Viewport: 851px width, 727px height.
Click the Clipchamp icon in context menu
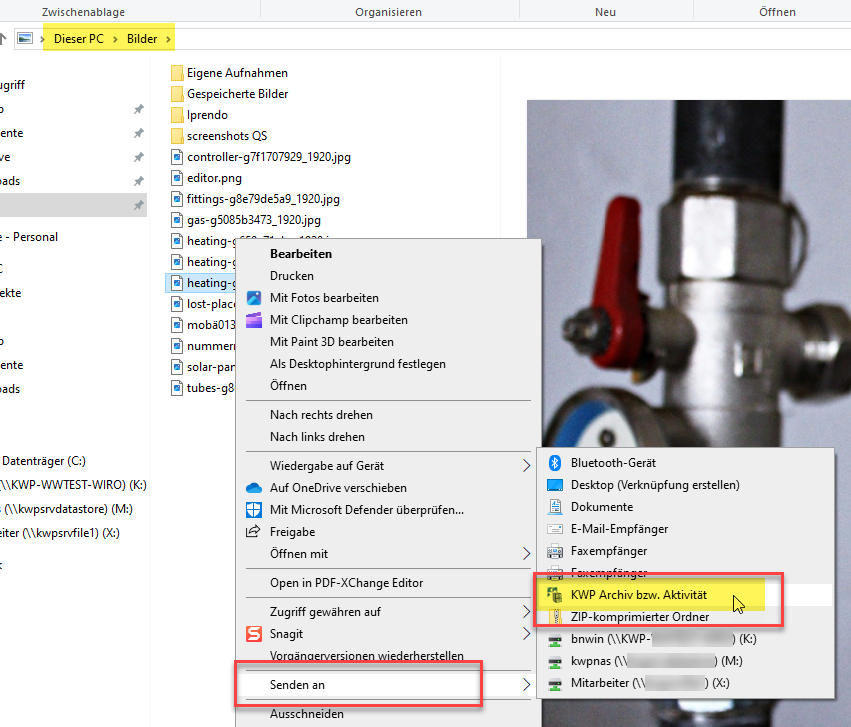point(254,320)
